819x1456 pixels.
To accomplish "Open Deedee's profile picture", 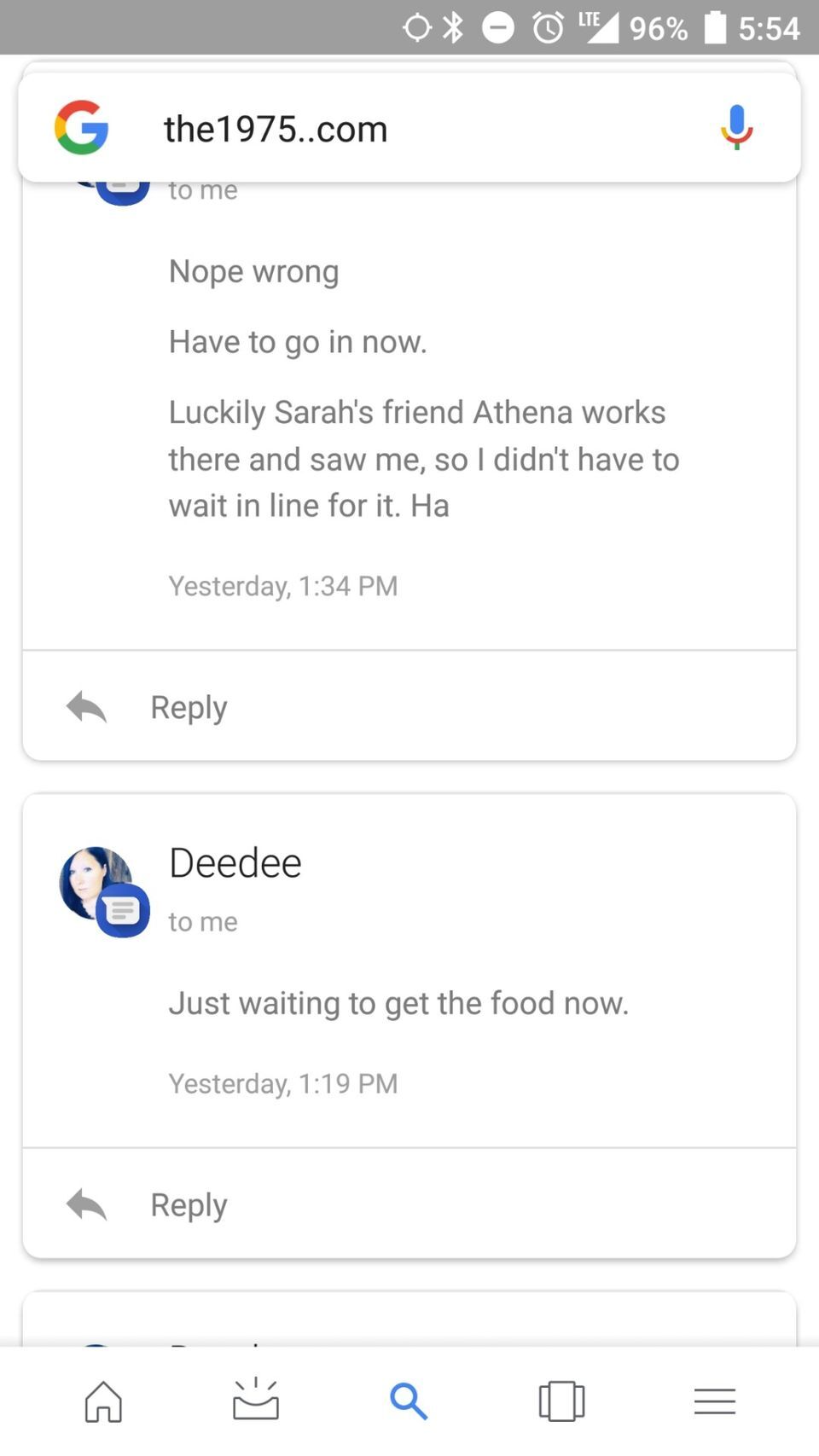I will 92,881.
